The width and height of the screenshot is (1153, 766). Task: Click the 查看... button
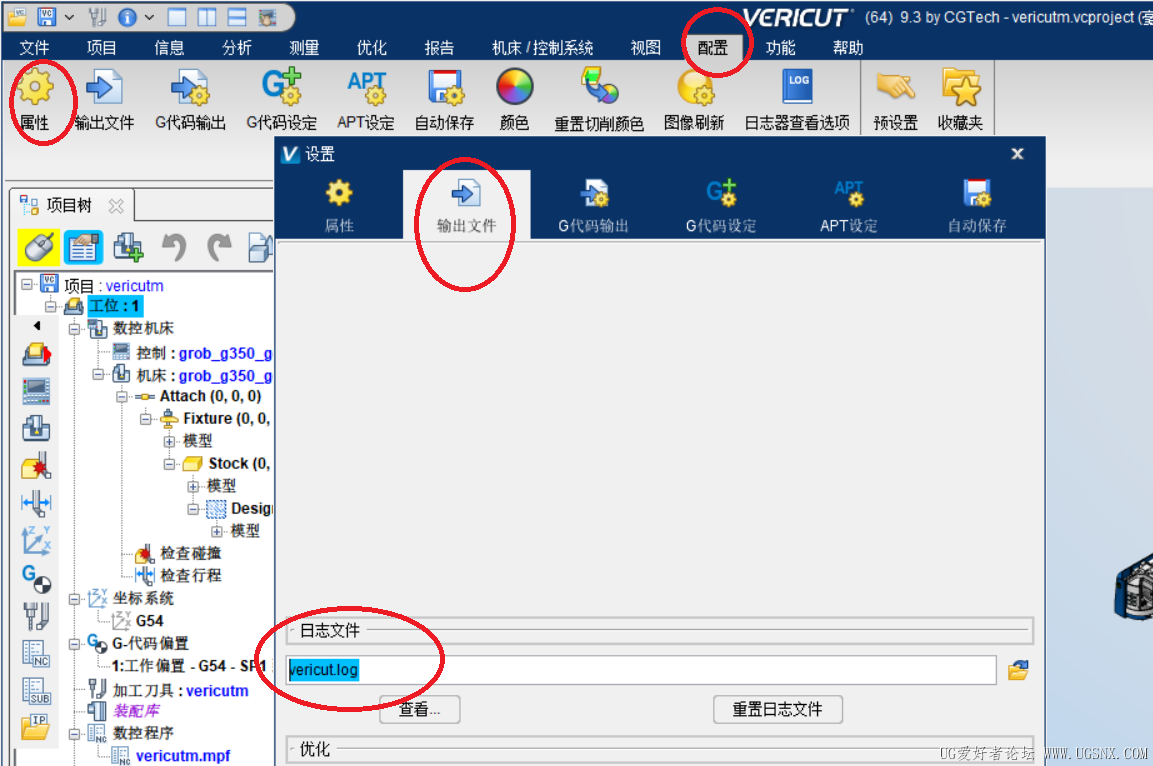pos(420,709)
